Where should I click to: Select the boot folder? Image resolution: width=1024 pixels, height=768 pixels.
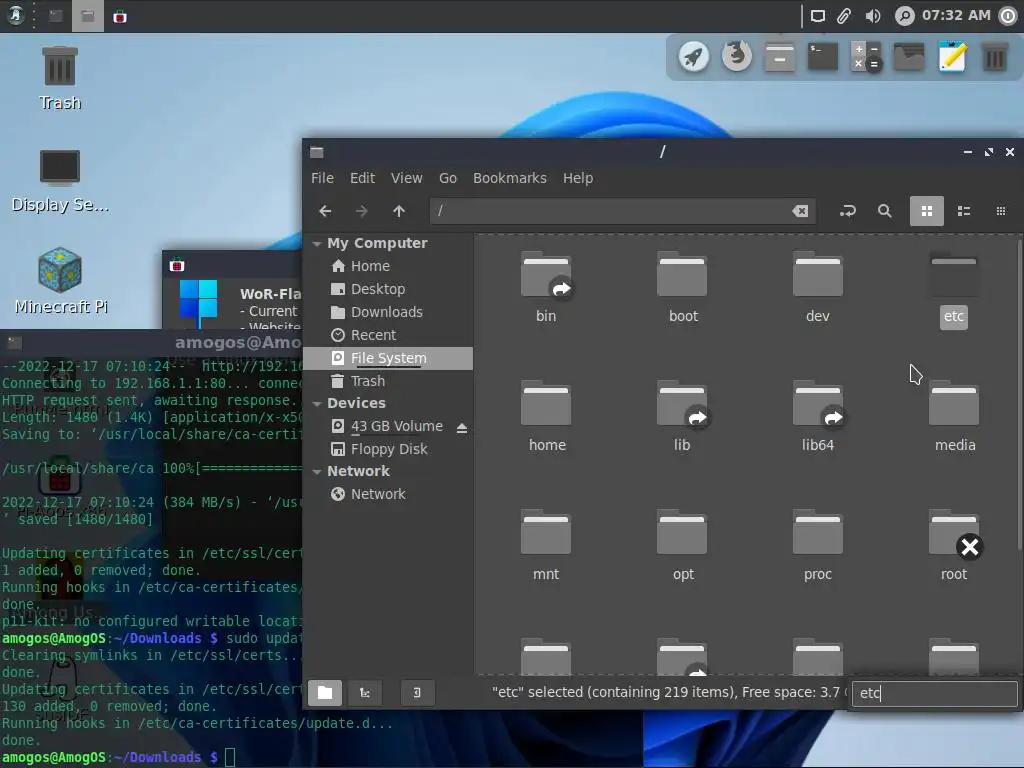(682, 287)
